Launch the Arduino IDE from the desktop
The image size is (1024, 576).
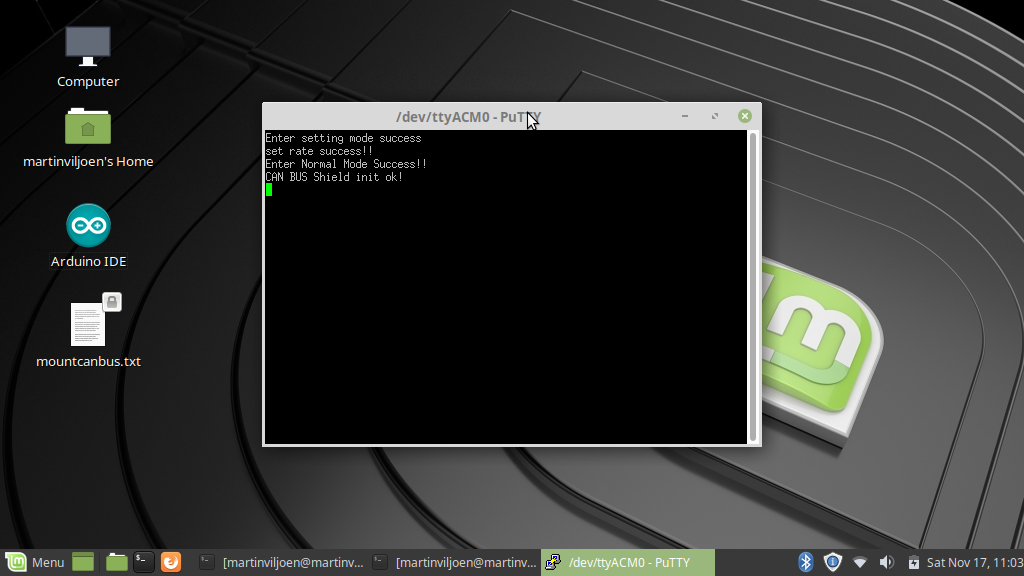pyautogui.click(x=88, y=226)
